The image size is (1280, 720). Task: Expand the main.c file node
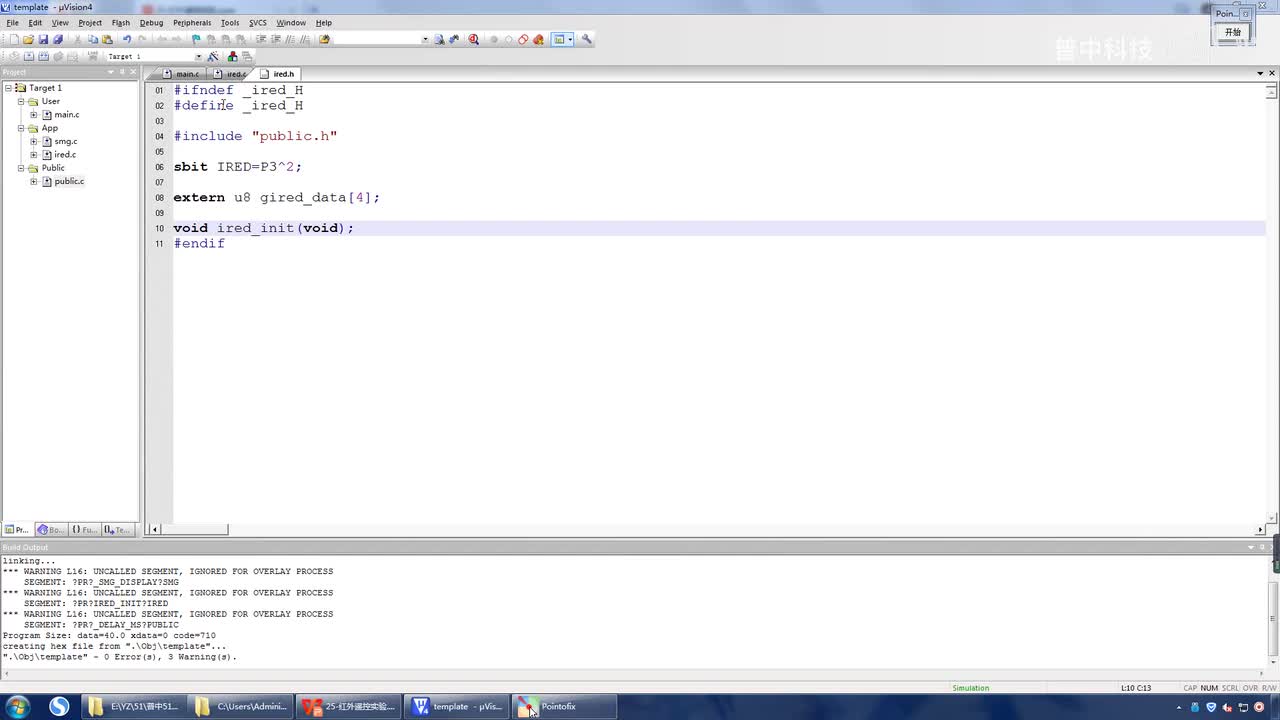(34, 115)
